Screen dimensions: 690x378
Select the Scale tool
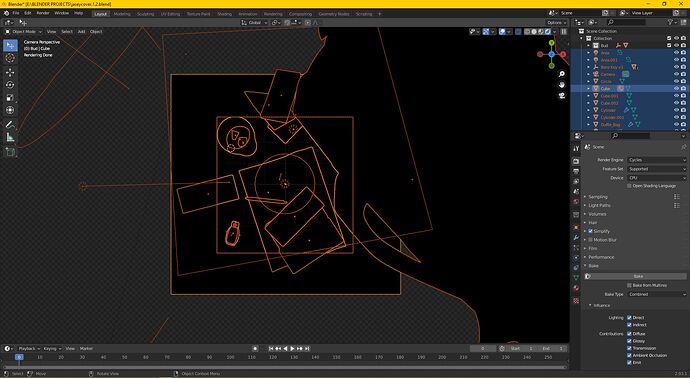point(11,98)
